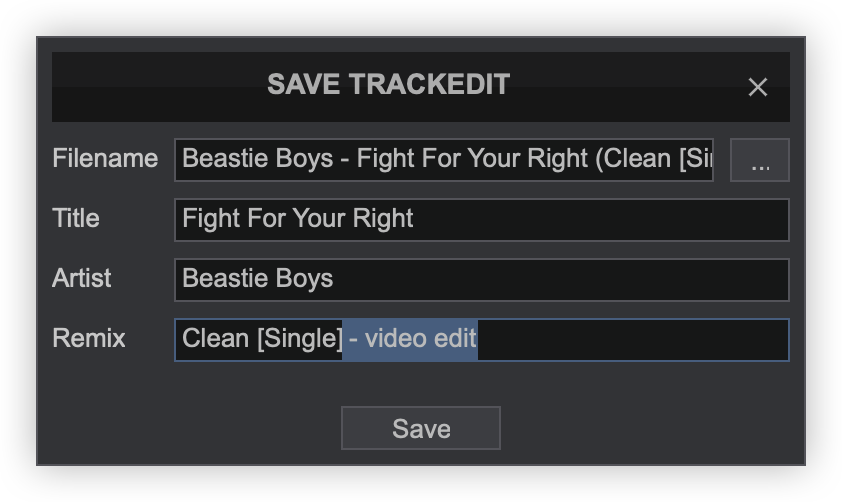Select the Artist input field
Screen dimensions: 842x502
click(x=600, y=280)
